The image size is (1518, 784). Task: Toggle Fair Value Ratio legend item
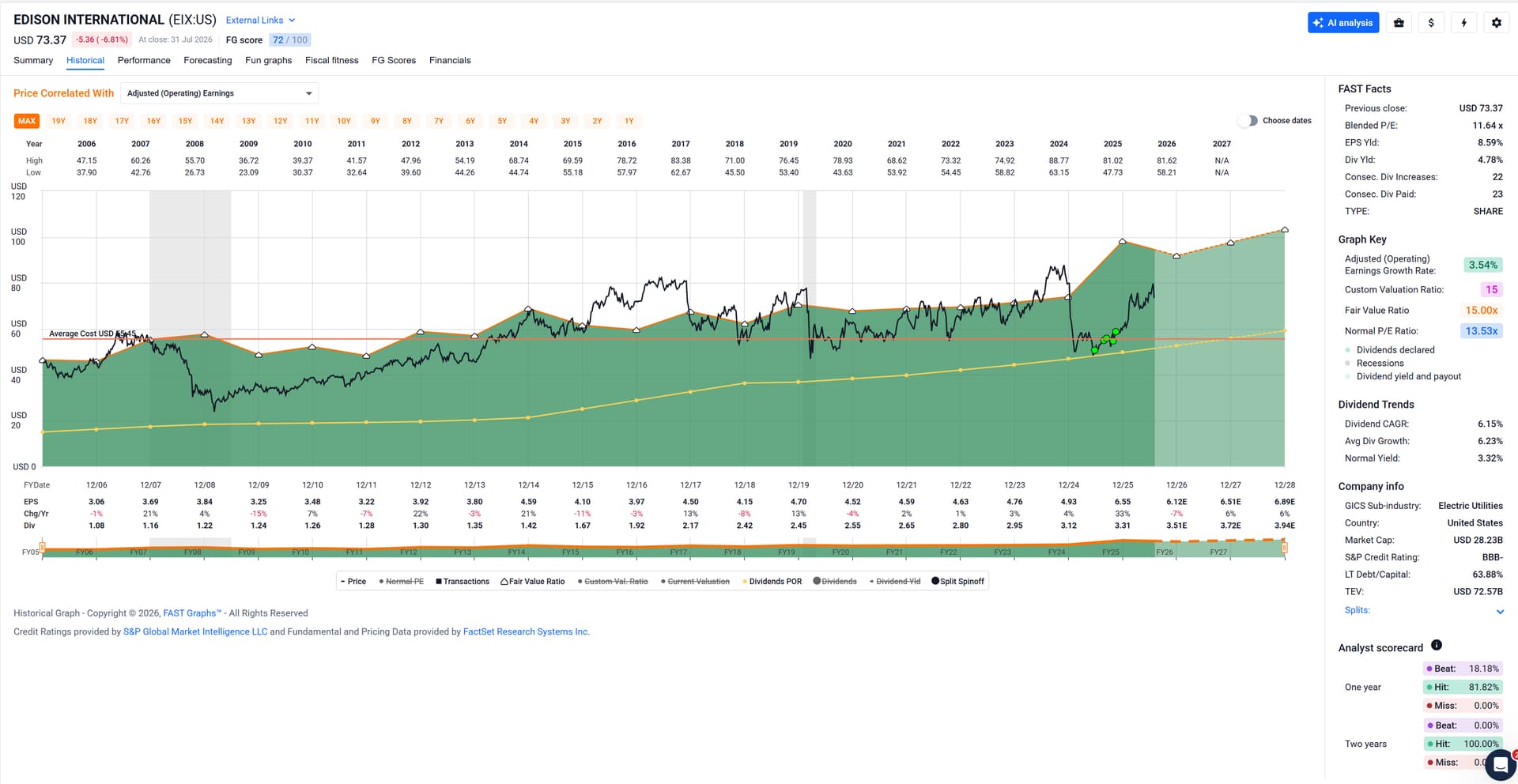(x=533, y=582)
